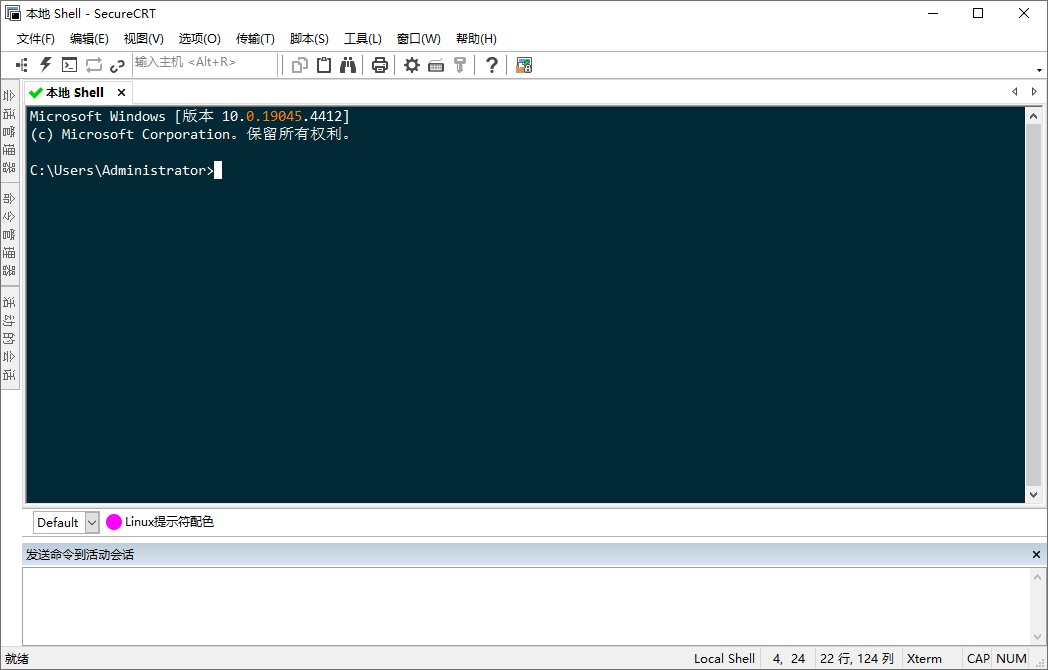This screenshot has height=670, width=1048.
Task: Close the 本地 Shell tab
Action: [x=122, y=92]
